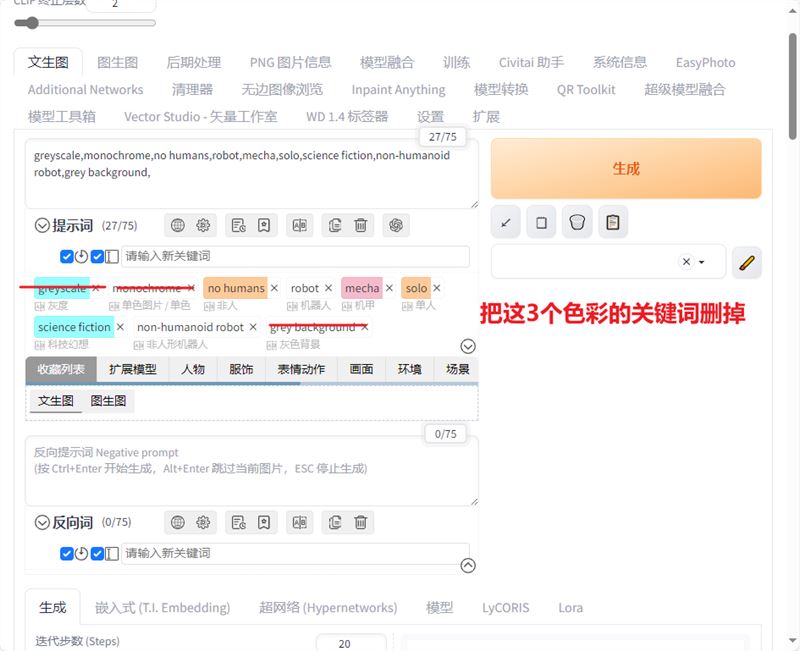The width and height of the screenshot is (800, 651).
Task: Click the clock icon in the 反向词 keyword row
Action: point(82,553)
